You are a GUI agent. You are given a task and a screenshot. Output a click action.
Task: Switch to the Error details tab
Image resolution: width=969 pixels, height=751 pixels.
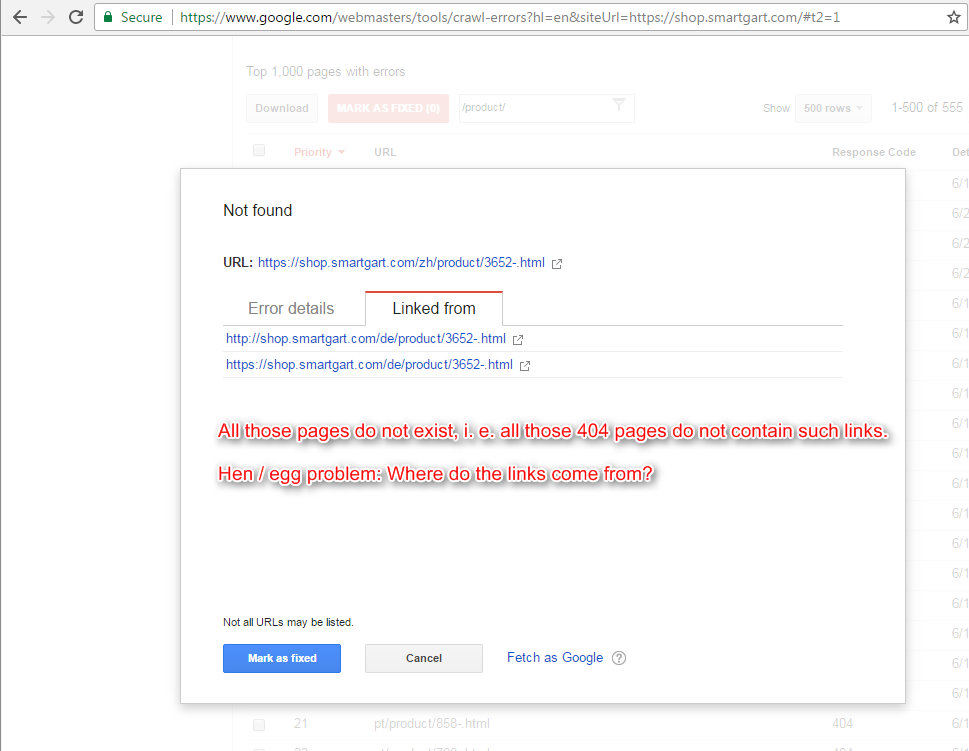click(x=291, y=308)
